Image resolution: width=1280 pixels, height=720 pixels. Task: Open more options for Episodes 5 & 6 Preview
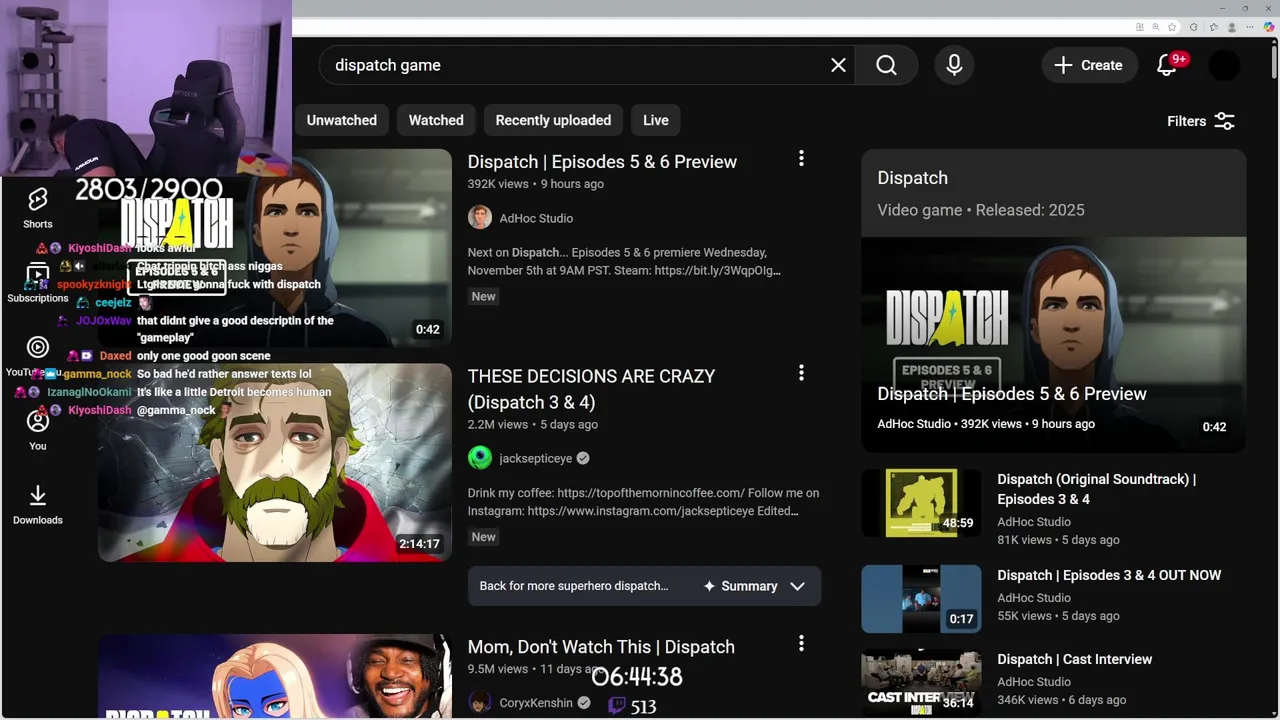[x=801, y=158]
